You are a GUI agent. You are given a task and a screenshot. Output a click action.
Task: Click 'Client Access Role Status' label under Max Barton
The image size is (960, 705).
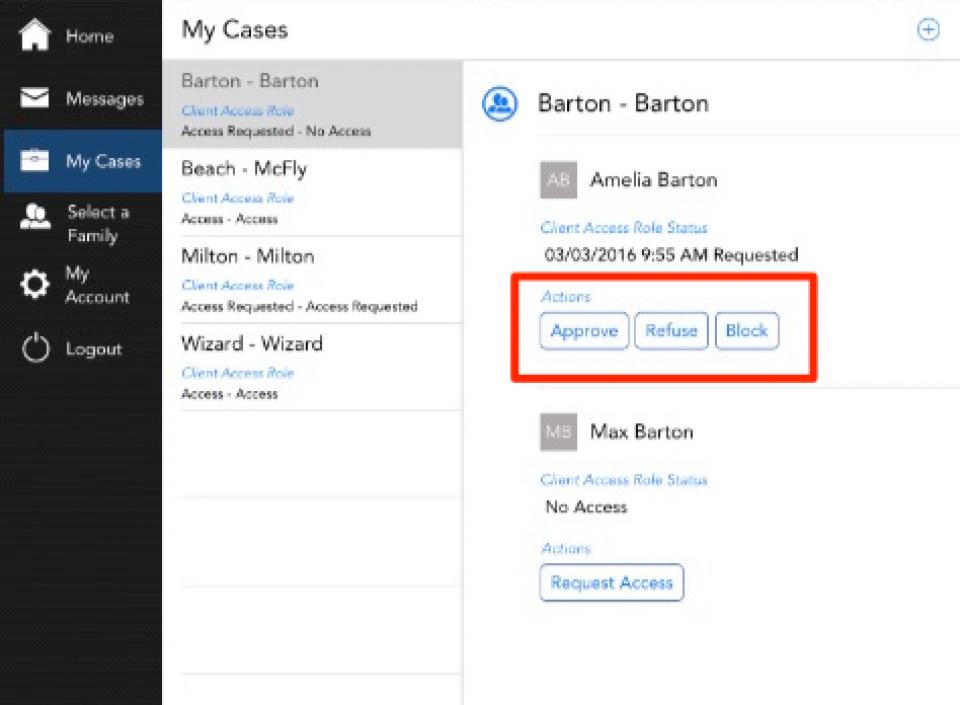(x=623, y=480)
